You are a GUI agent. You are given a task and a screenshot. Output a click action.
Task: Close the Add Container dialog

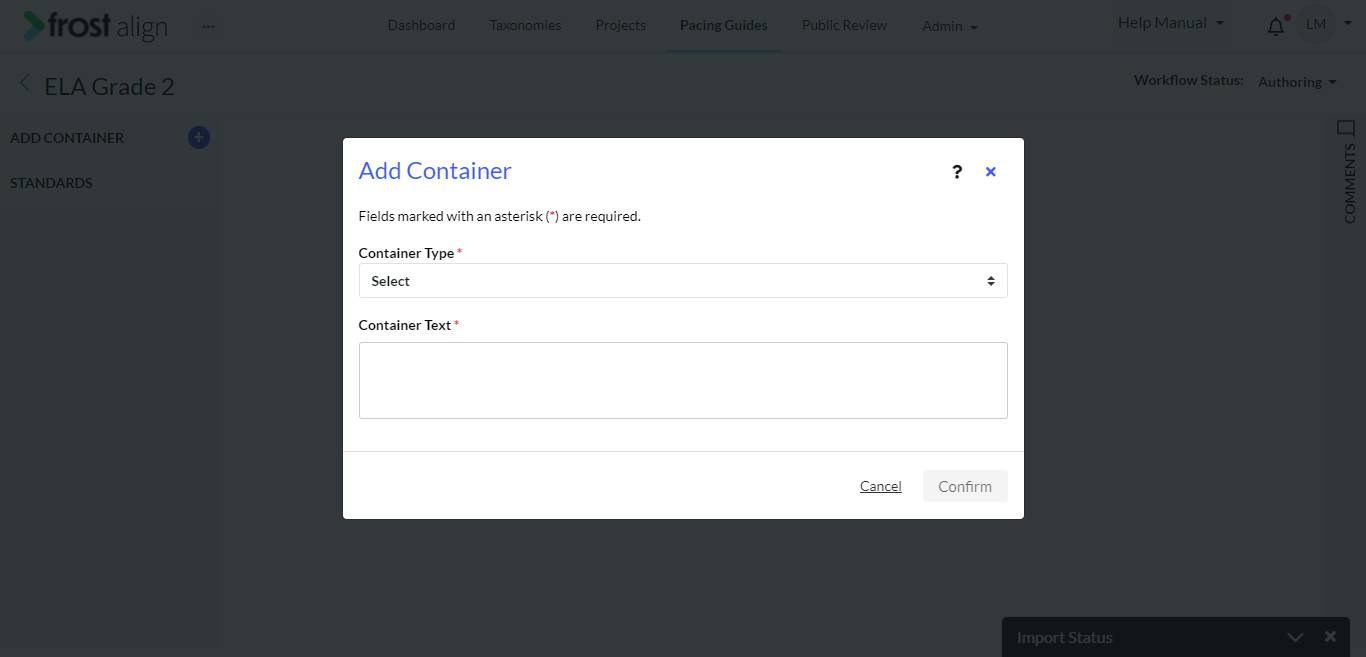tap(991, 172)
